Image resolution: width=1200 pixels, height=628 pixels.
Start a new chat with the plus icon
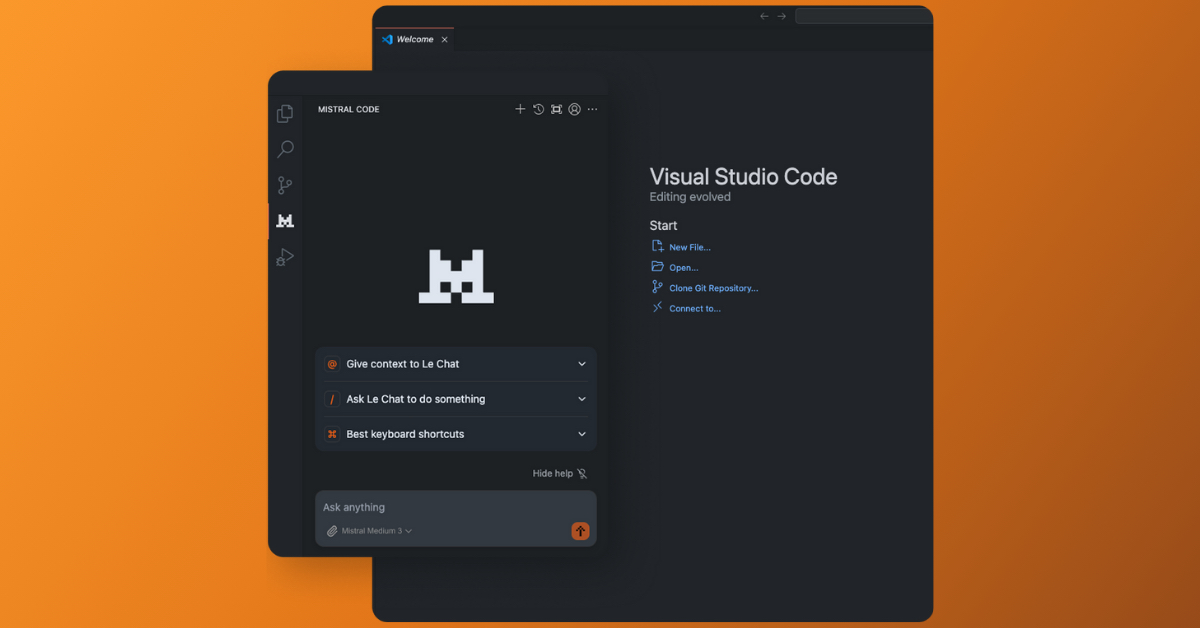pyautogui.click(x=520, y=109)
